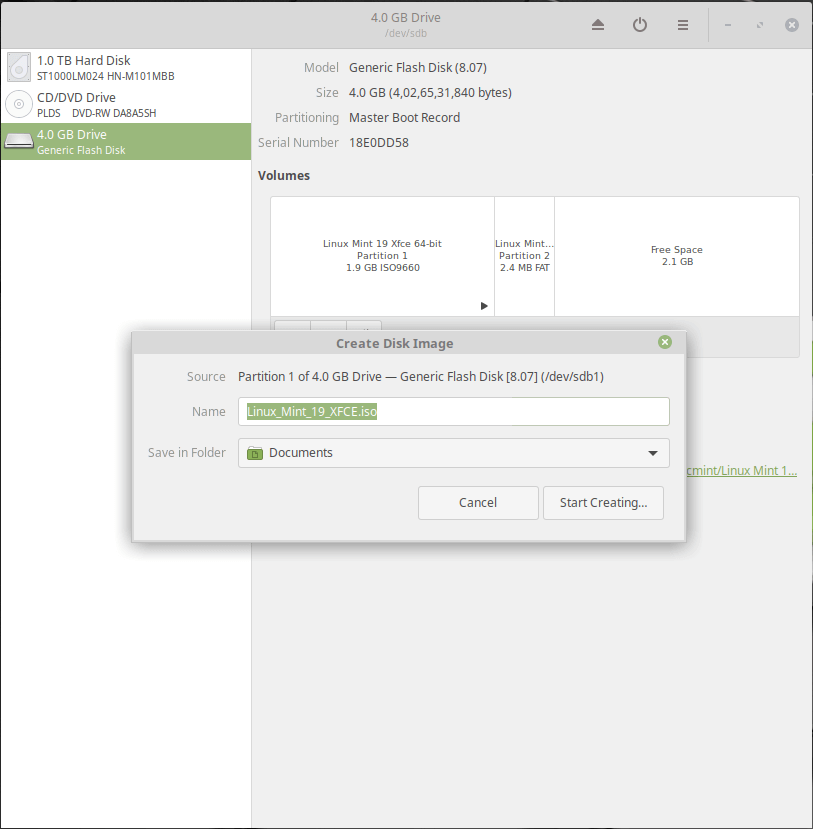Close the Create Disk Image dialog
The image size is (813, 829).
click(665, 343)
